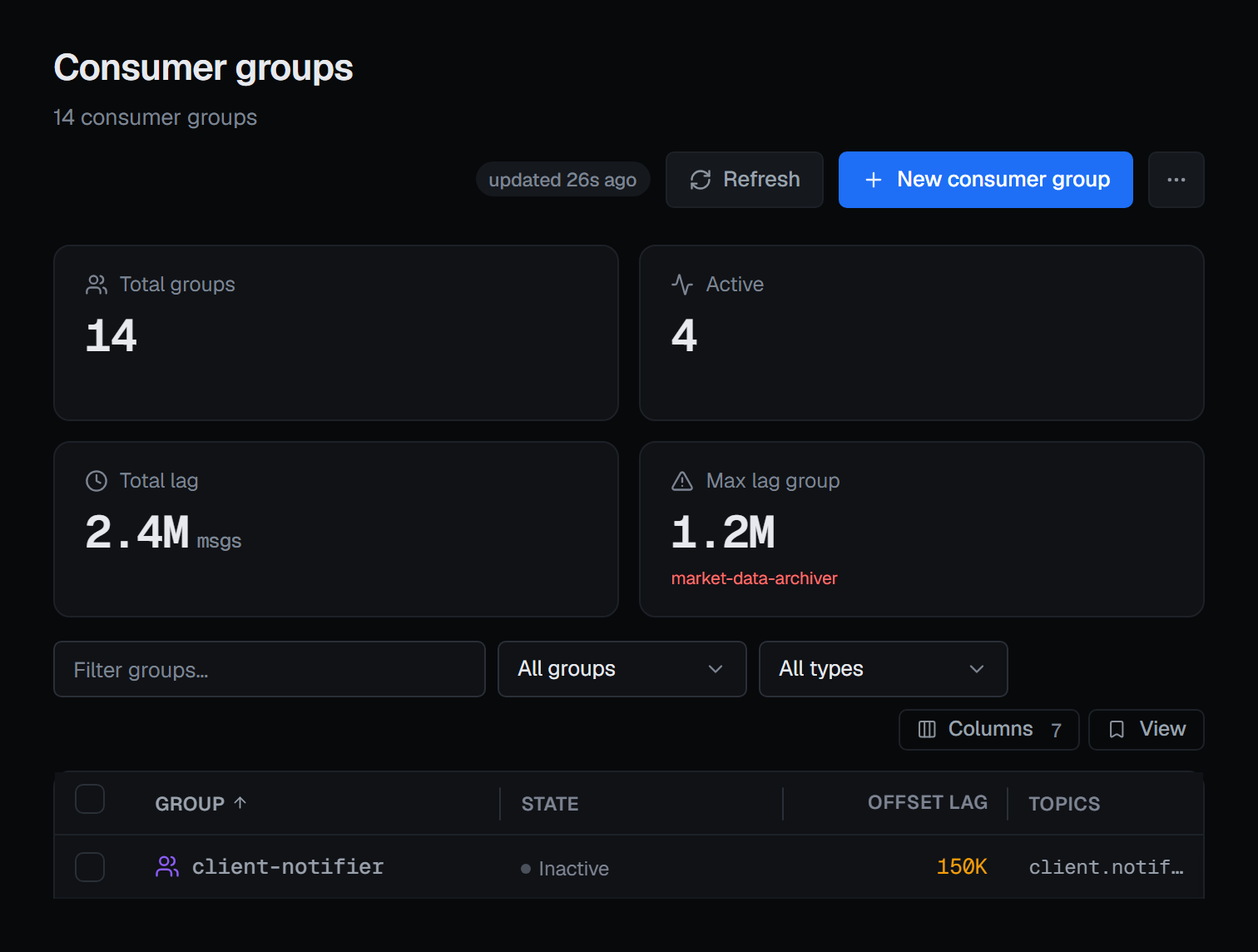Click the Total groups people icon
Screen dimensions: 1258x952
coord(97,285)
